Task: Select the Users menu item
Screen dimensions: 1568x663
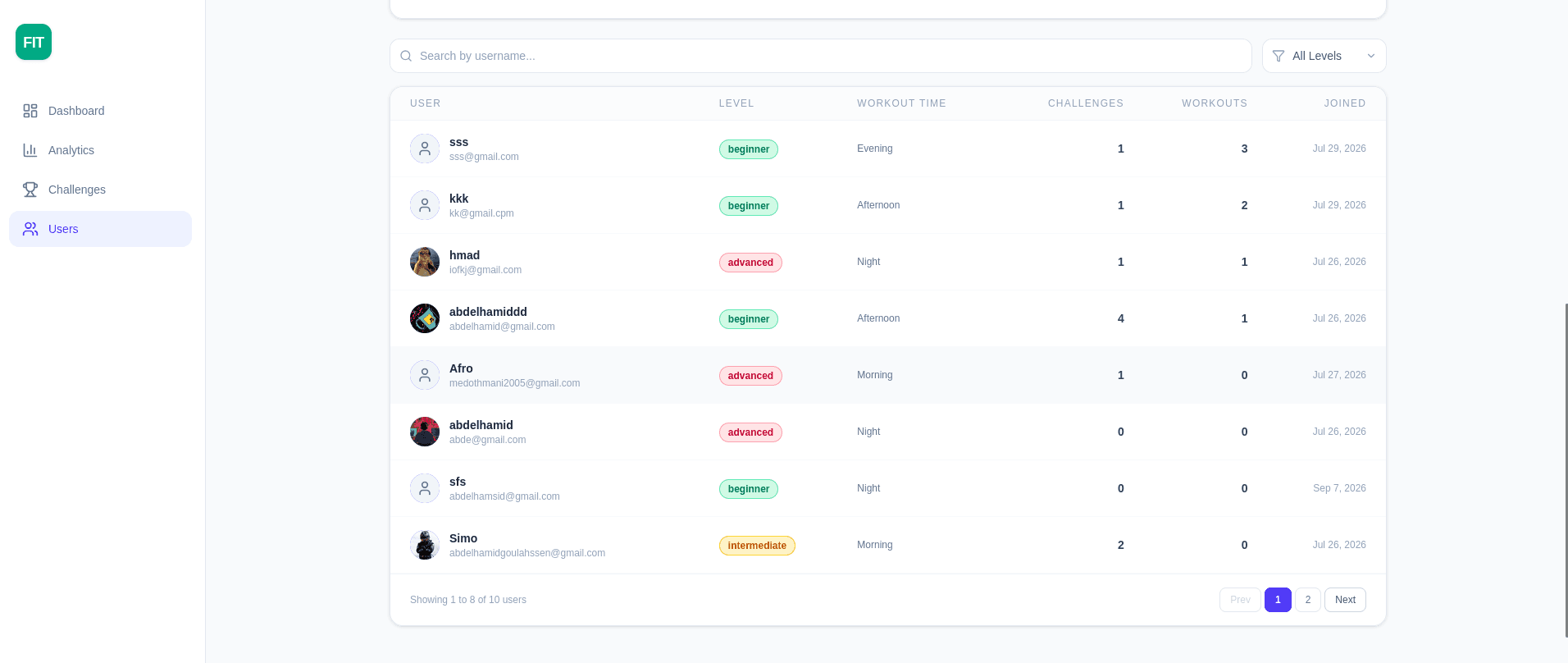Action: tap(100, 229)
